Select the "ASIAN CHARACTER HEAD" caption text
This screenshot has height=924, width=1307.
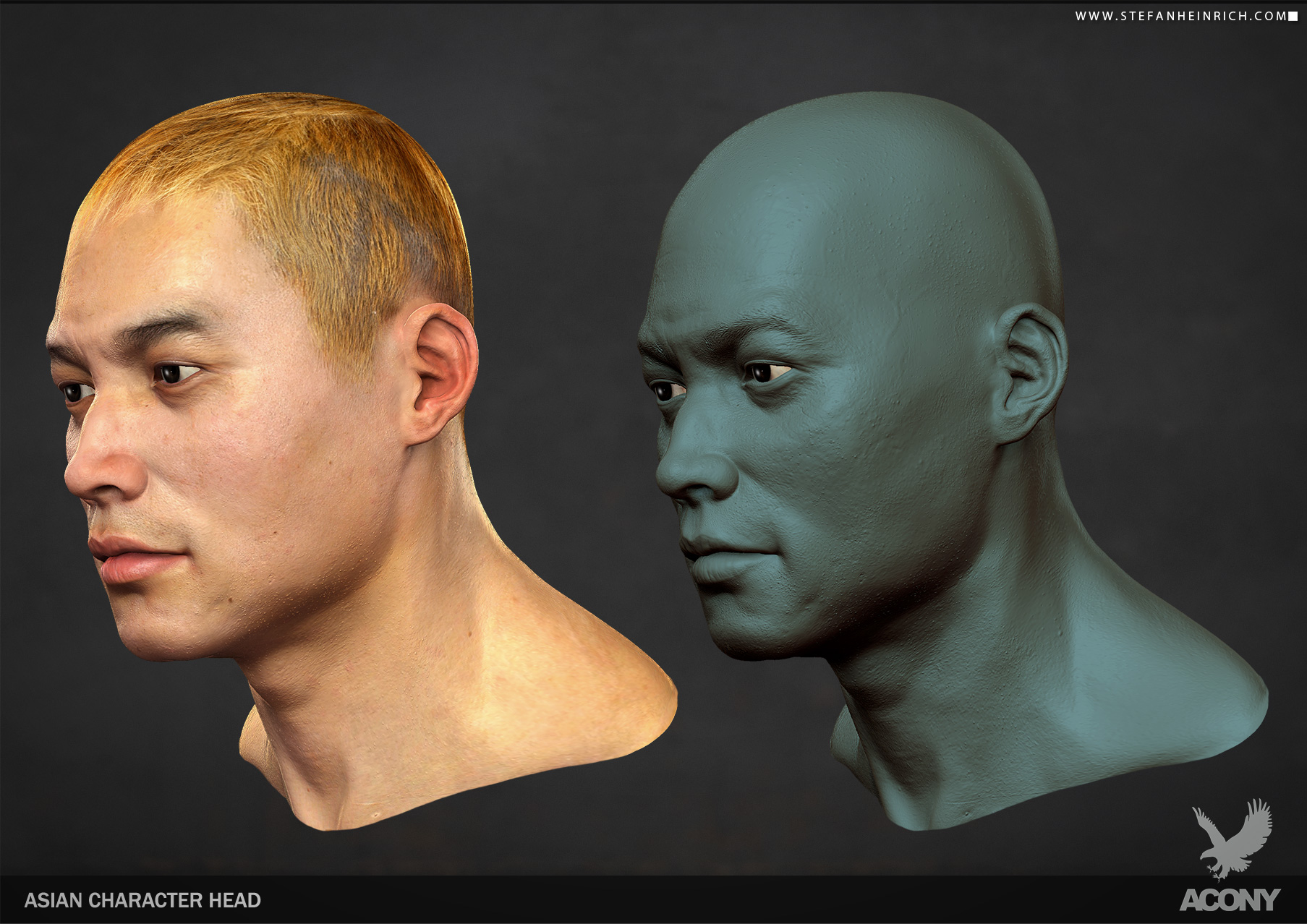pos(142,900)
